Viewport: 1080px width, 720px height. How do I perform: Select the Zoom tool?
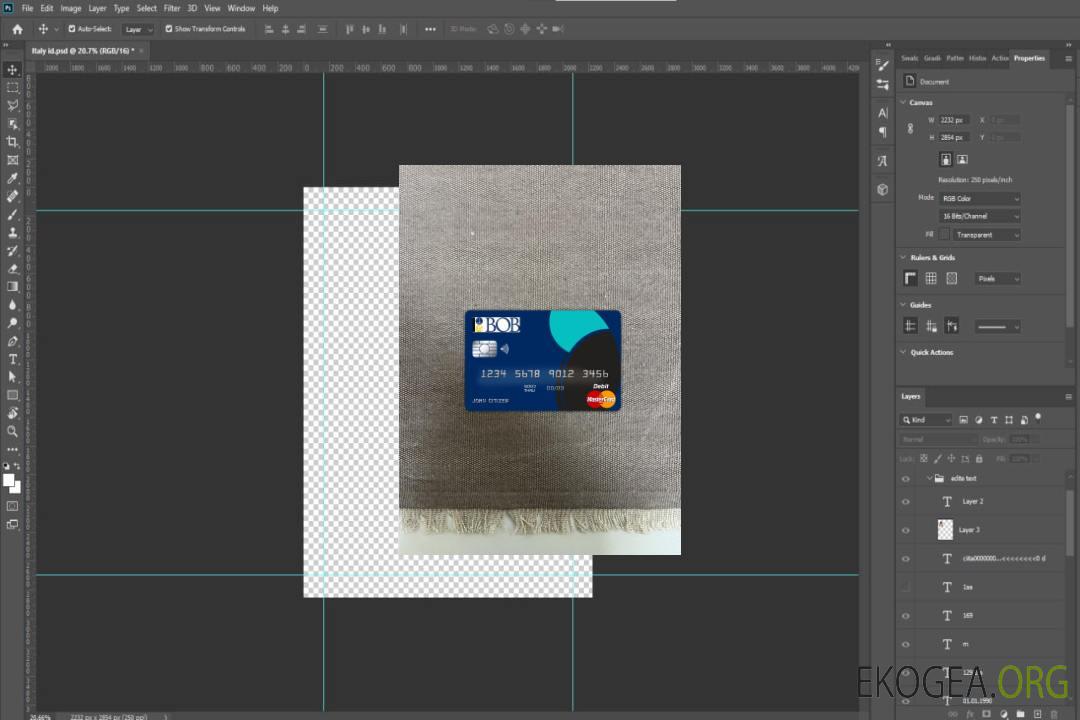click(x=12, y=431)
